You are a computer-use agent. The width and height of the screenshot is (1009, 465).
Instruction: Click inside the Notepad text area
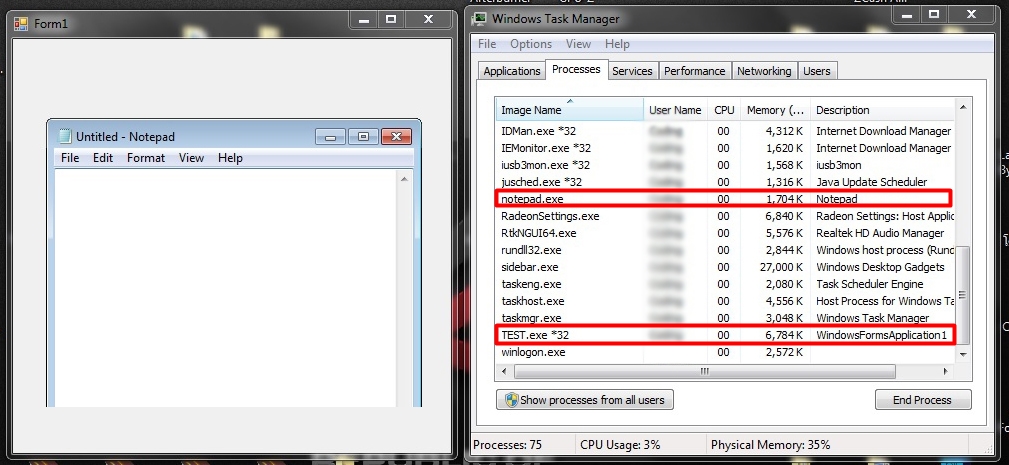pos(225,287)
